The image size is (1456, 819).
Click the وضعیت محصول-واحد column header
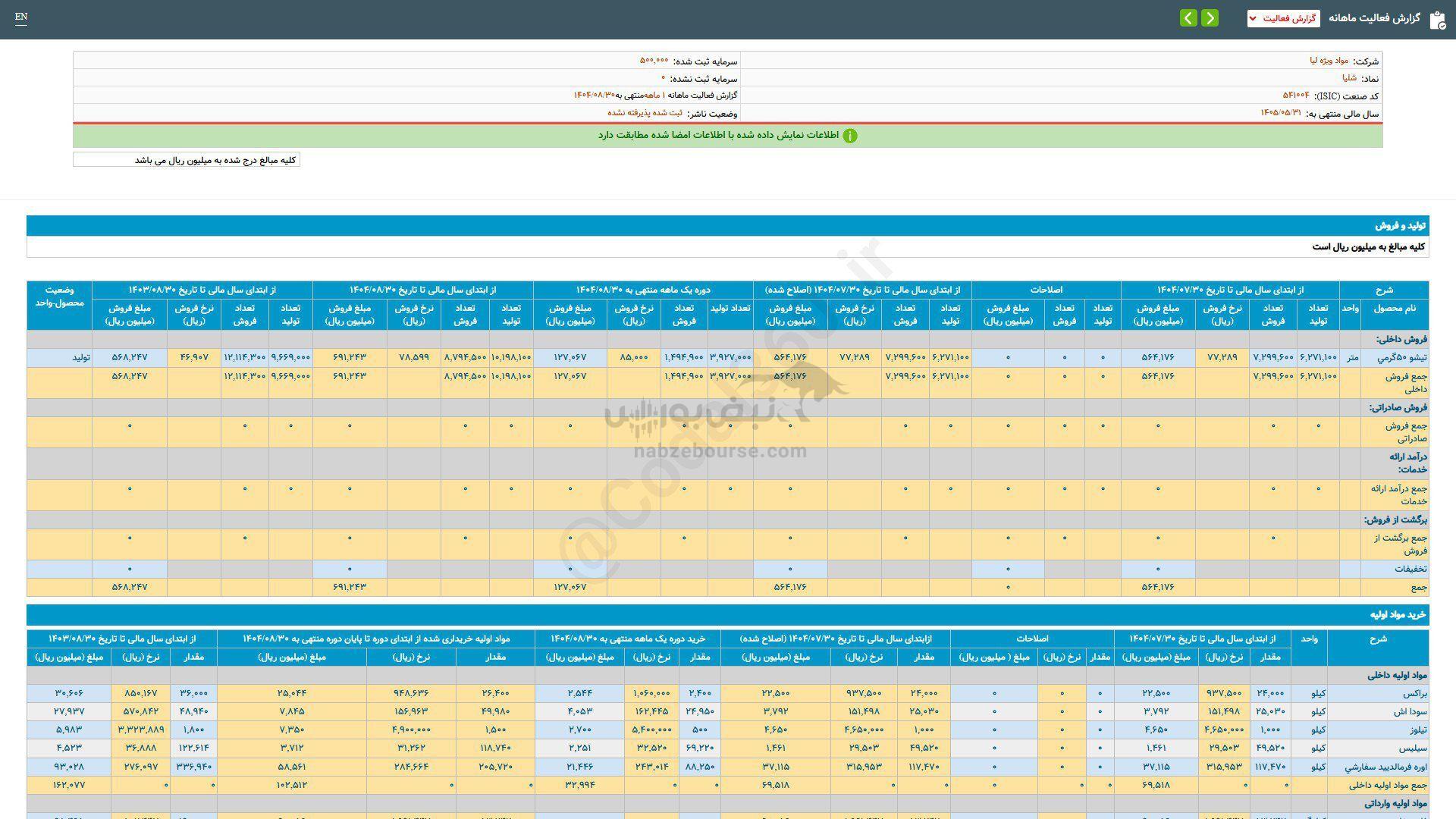click(x=60, y=297)
